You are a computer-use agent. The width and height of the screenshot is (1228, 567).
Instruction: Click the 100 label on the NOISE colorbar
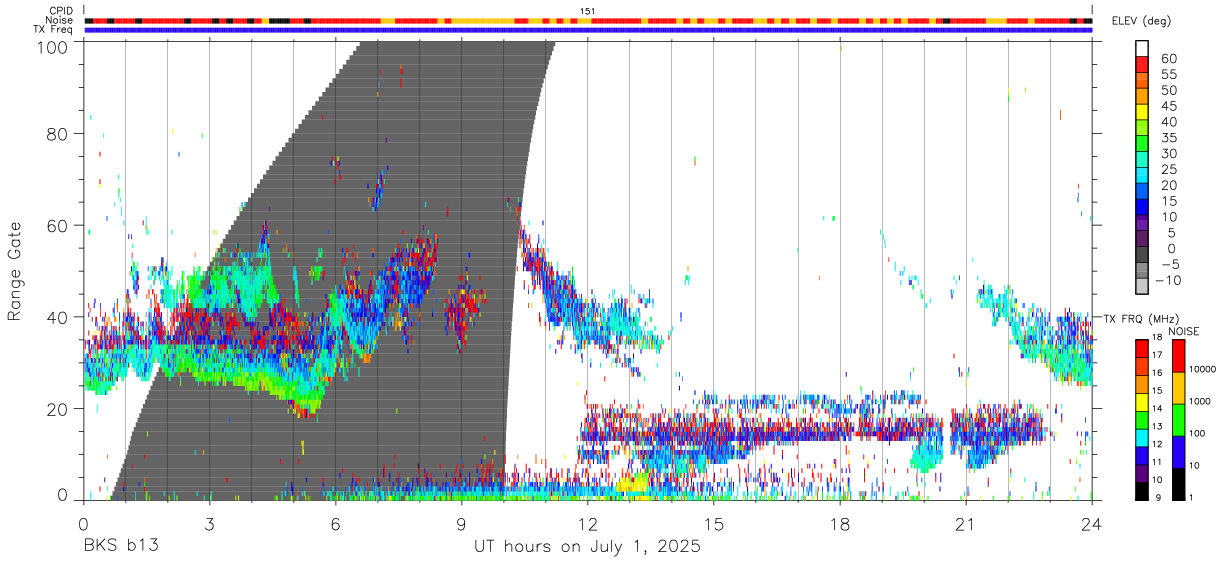click(1199, 433)
